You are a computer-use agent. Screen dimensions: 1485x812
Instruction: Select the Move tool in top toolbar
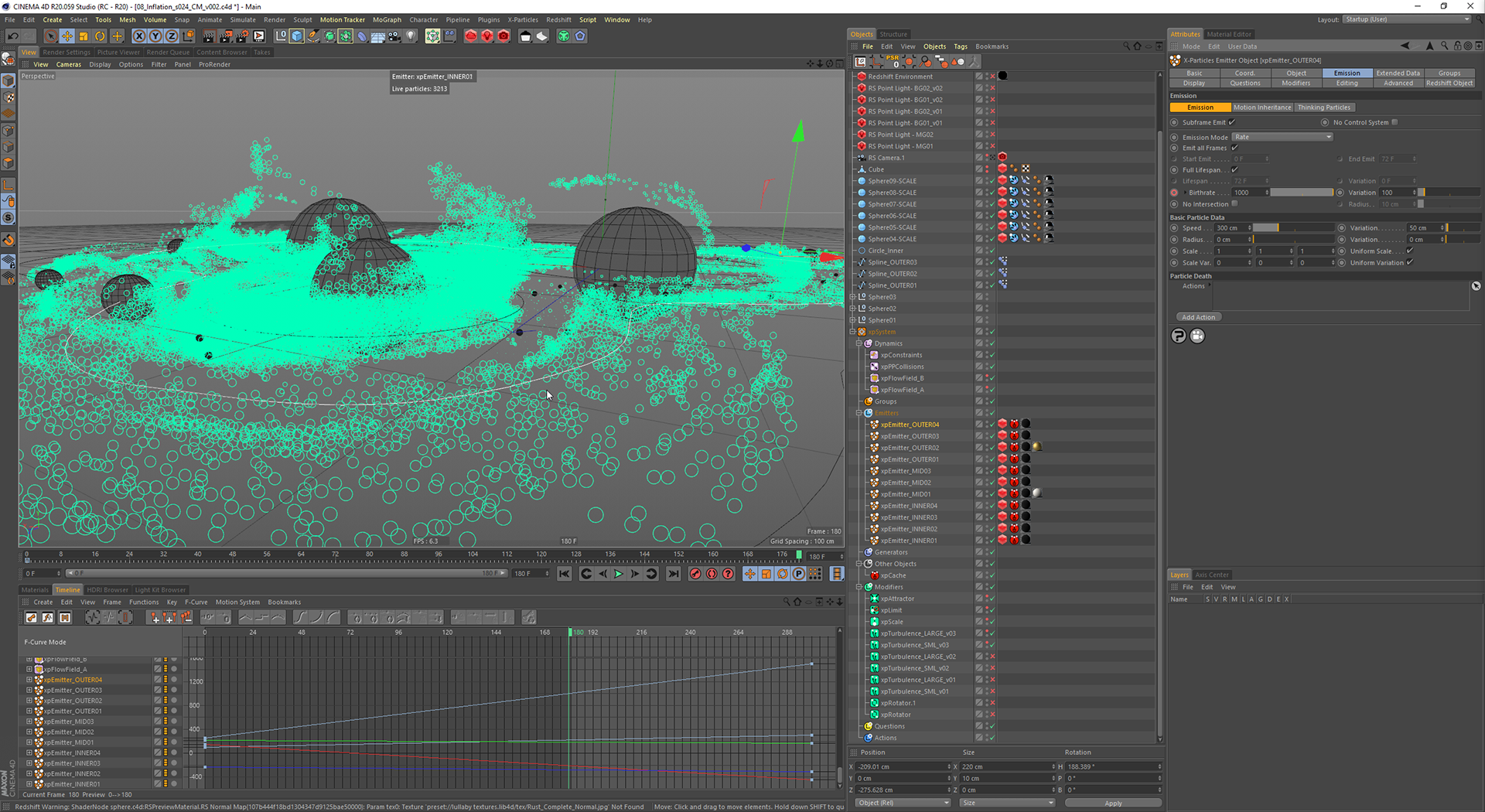click(67, 36)
